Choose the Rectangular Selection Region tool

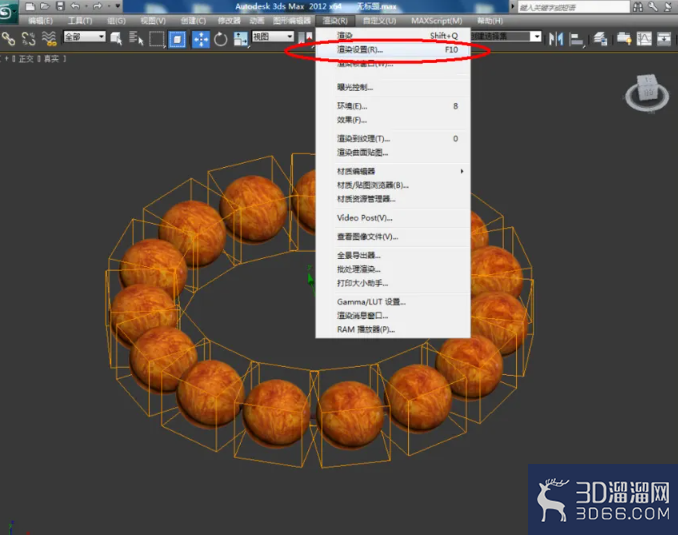coord(156,39)
